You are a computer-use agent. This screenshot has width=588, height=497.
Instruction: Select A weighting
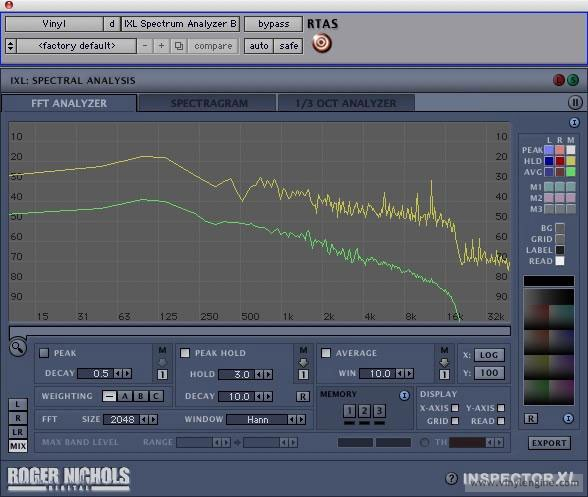coord(125,396)
